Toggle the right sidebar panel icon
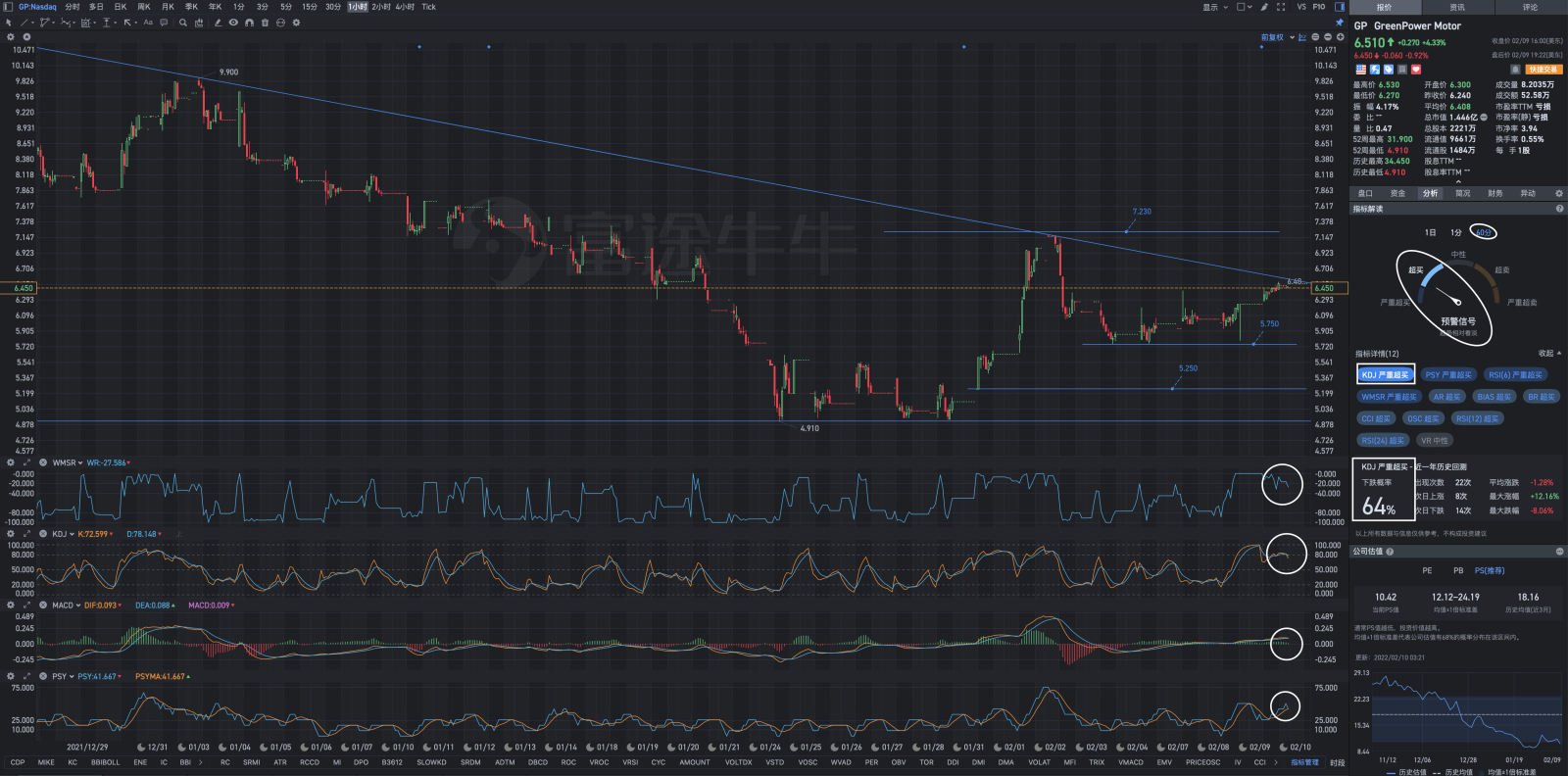 [x=1340, y=7]
